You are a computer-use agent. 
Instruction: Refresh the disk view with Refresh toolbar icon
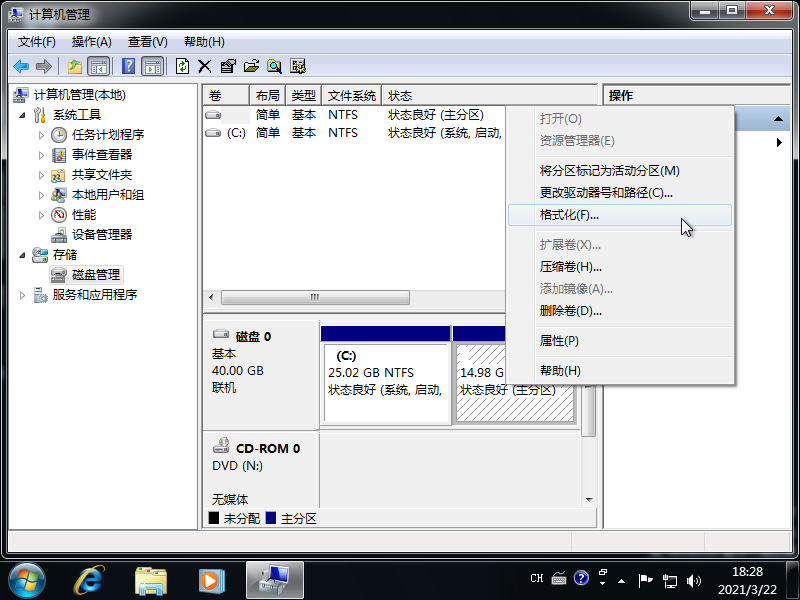[182, 66]
